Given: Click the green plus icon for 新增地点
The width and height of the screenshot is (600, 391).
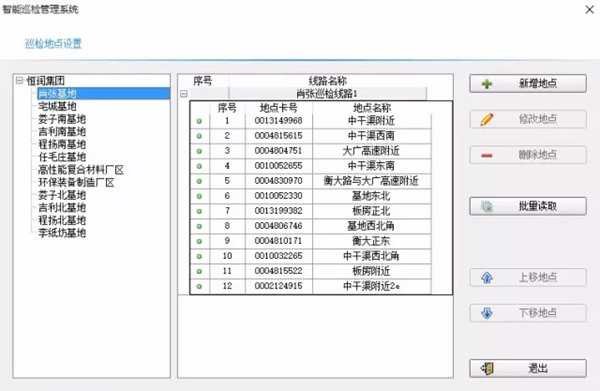Looking at the screenshot, I should tap(487, 83).
